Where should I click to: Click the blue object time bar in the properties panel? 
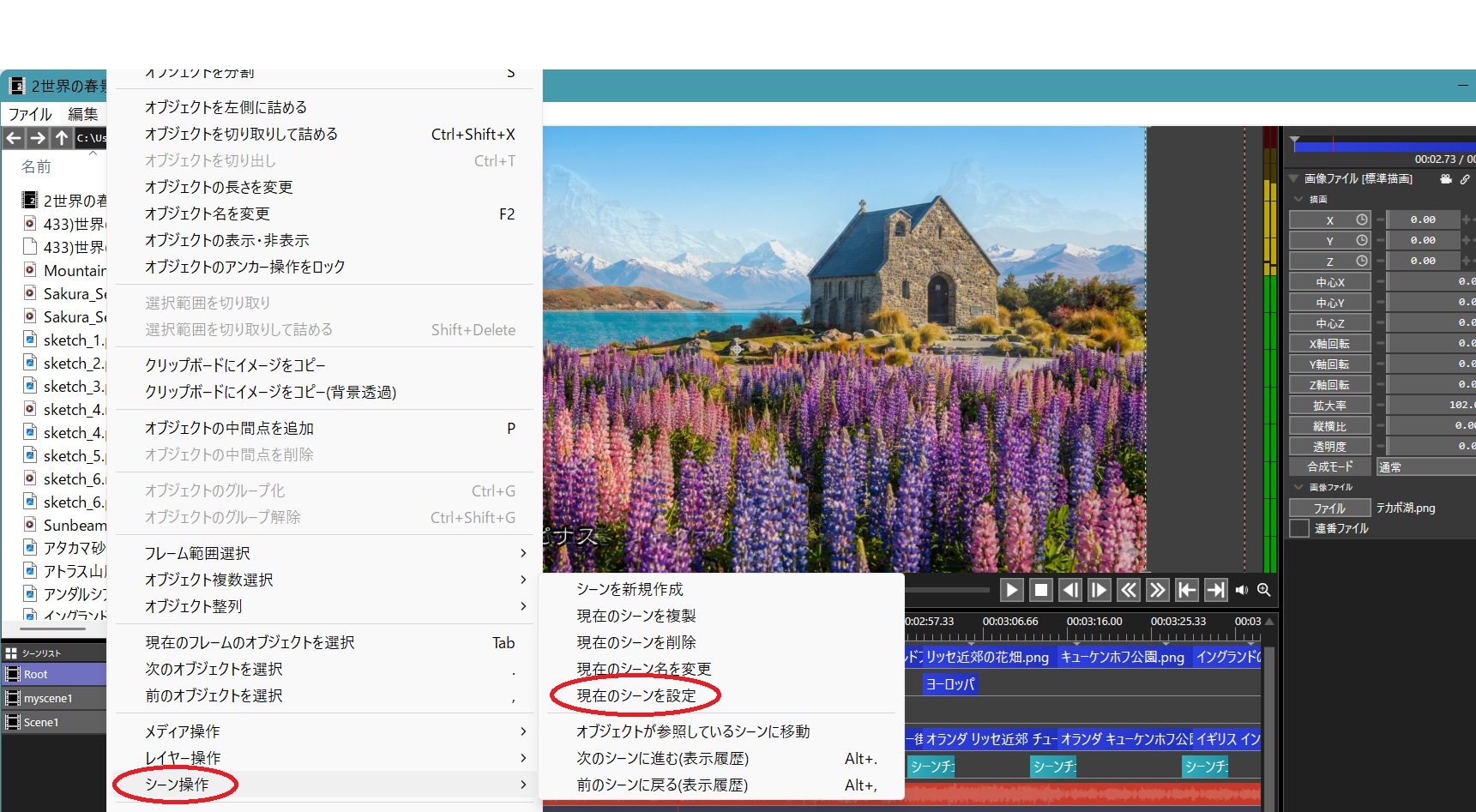[x=1383, y=147]
